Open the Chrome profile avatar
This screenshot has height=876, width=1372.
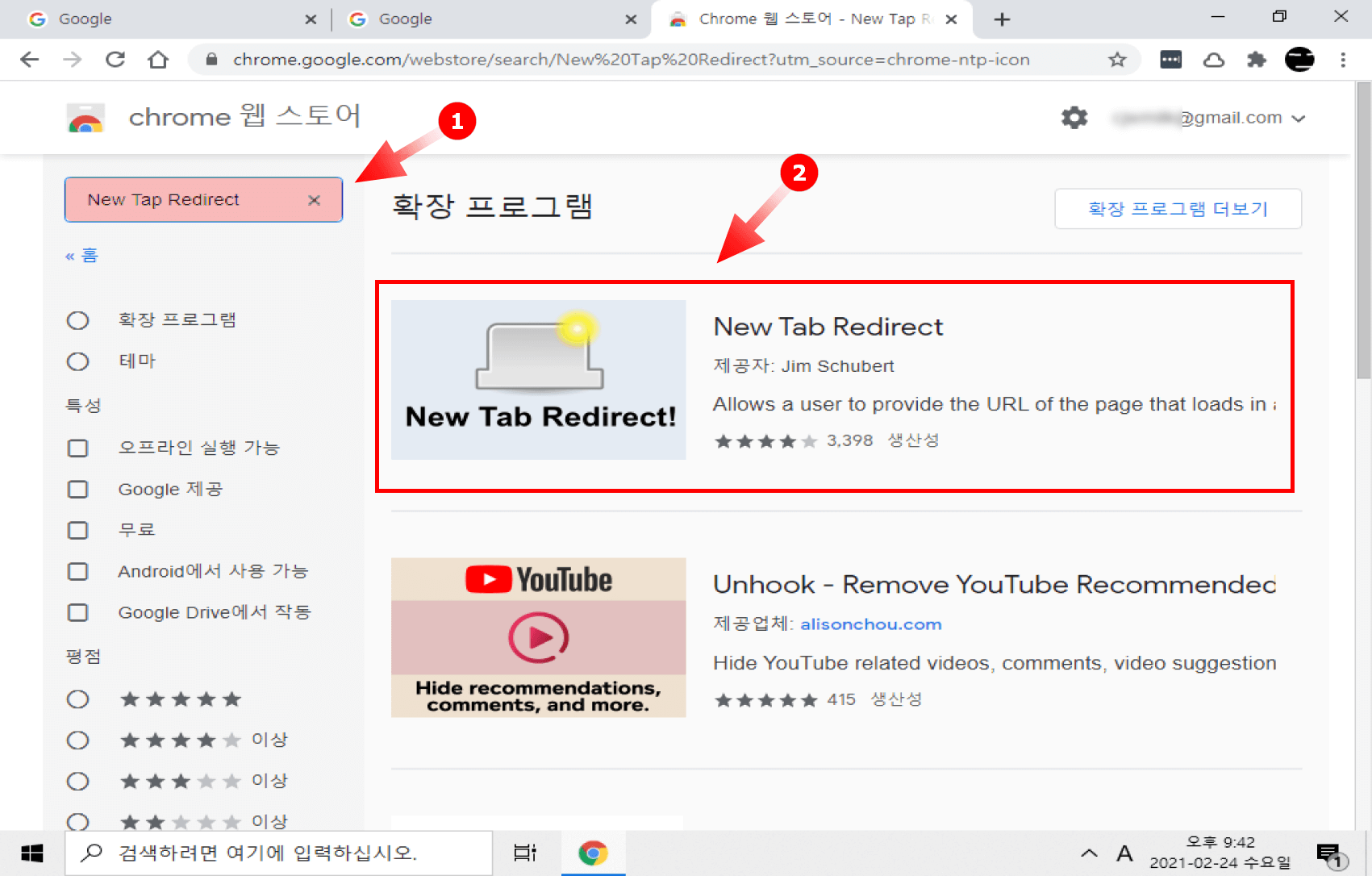pyautogui.click(x=1299, y=60)
